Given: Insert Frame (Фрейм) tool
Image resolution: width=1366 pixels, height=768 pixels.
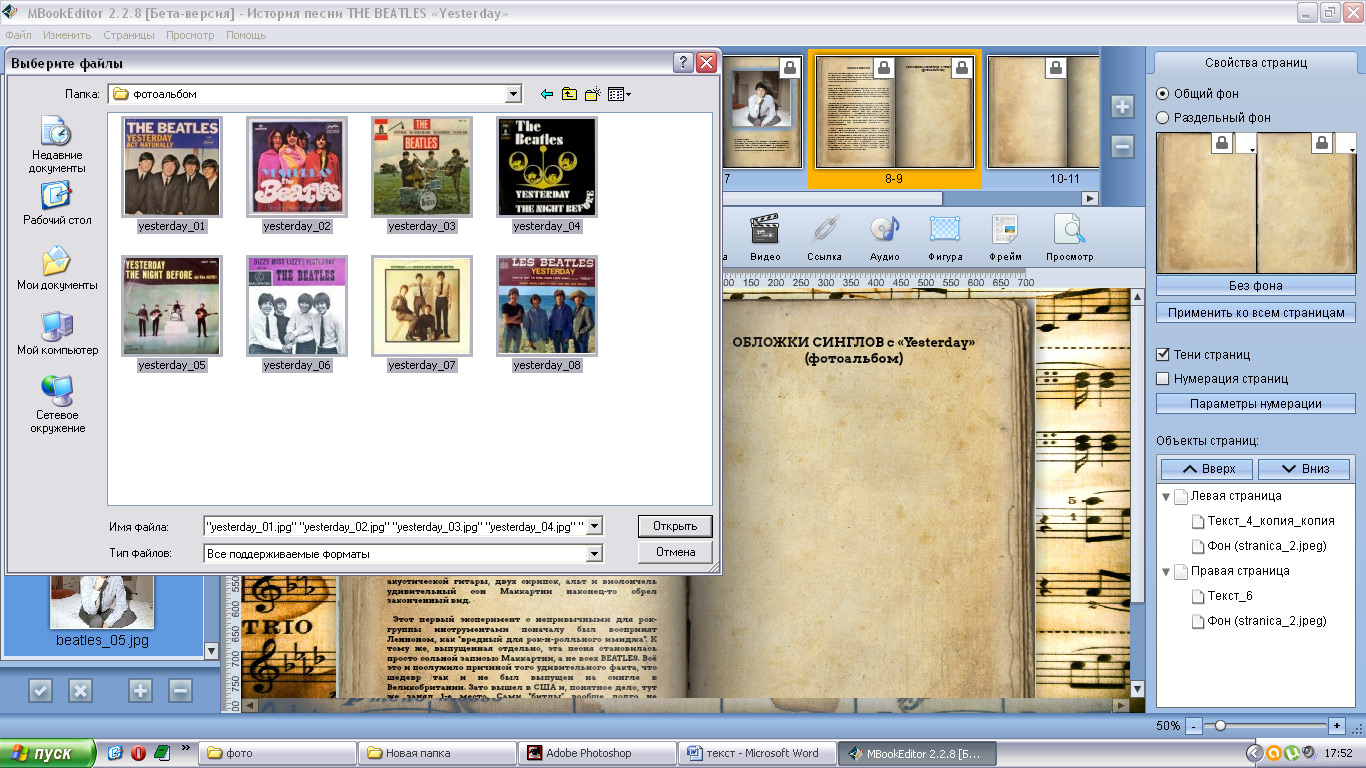Looking at the screenshot, I should click(1005, 238).
